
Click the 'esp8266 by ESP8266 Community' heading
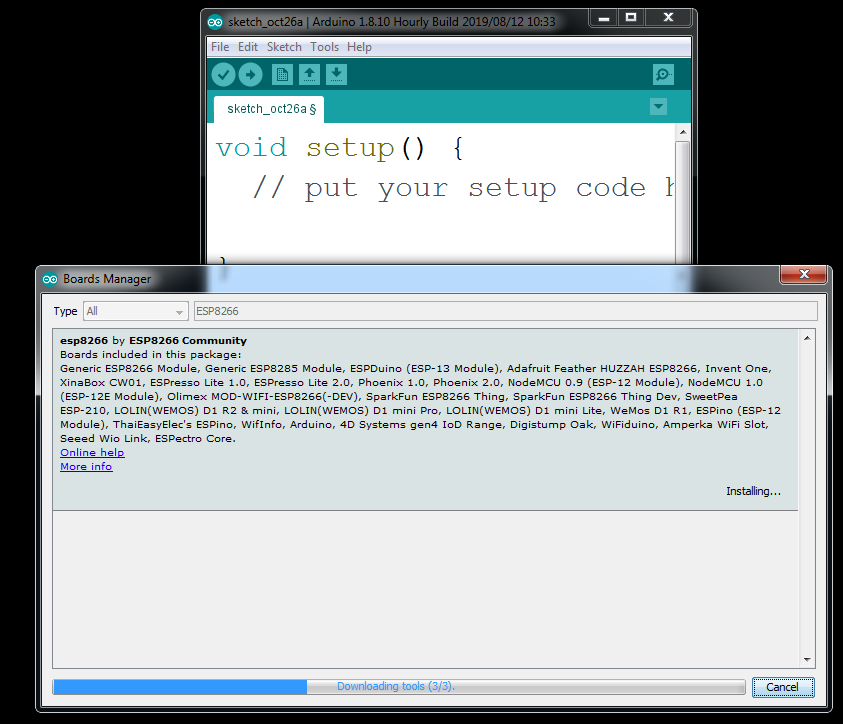(x=153, y=341)
